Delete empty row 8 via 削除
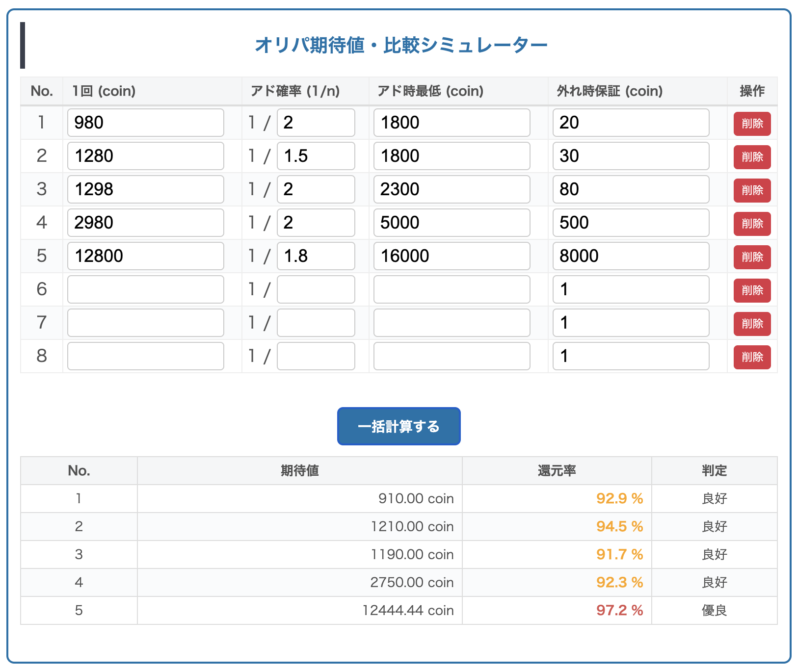 (751, 357)
